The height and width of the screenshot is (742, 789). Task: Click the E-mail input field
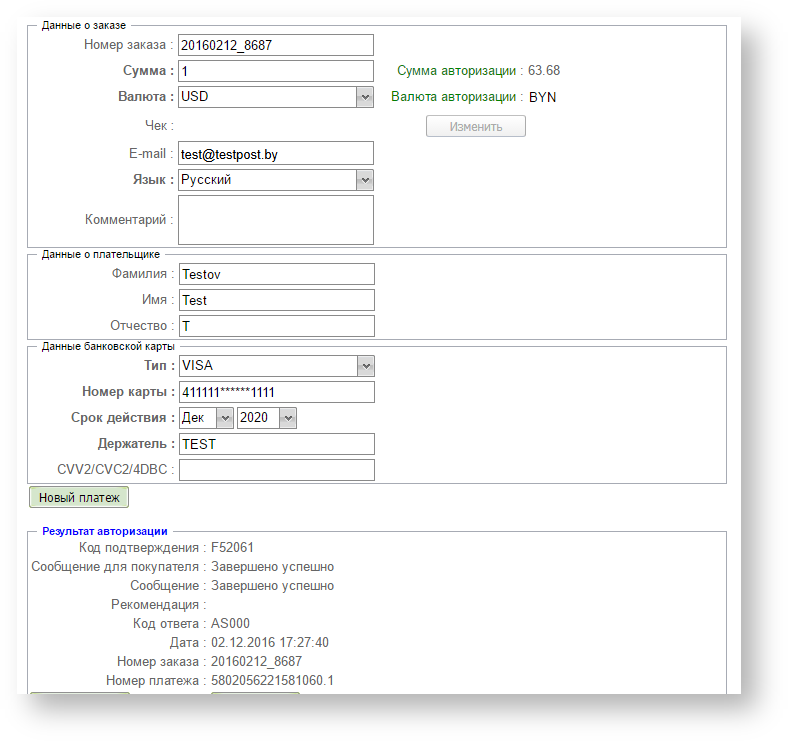pyautogui.click(x=275, y=153)
